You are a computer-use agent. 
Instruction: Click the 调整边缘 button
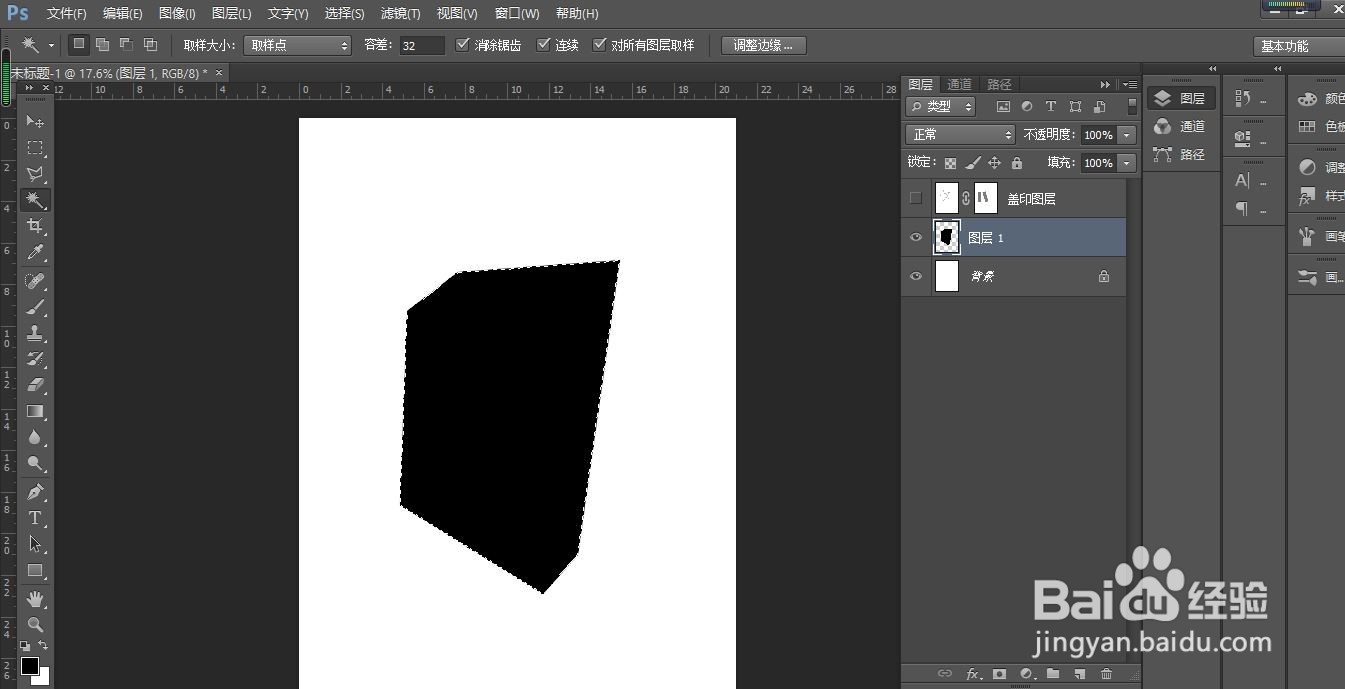click(764, 45)
